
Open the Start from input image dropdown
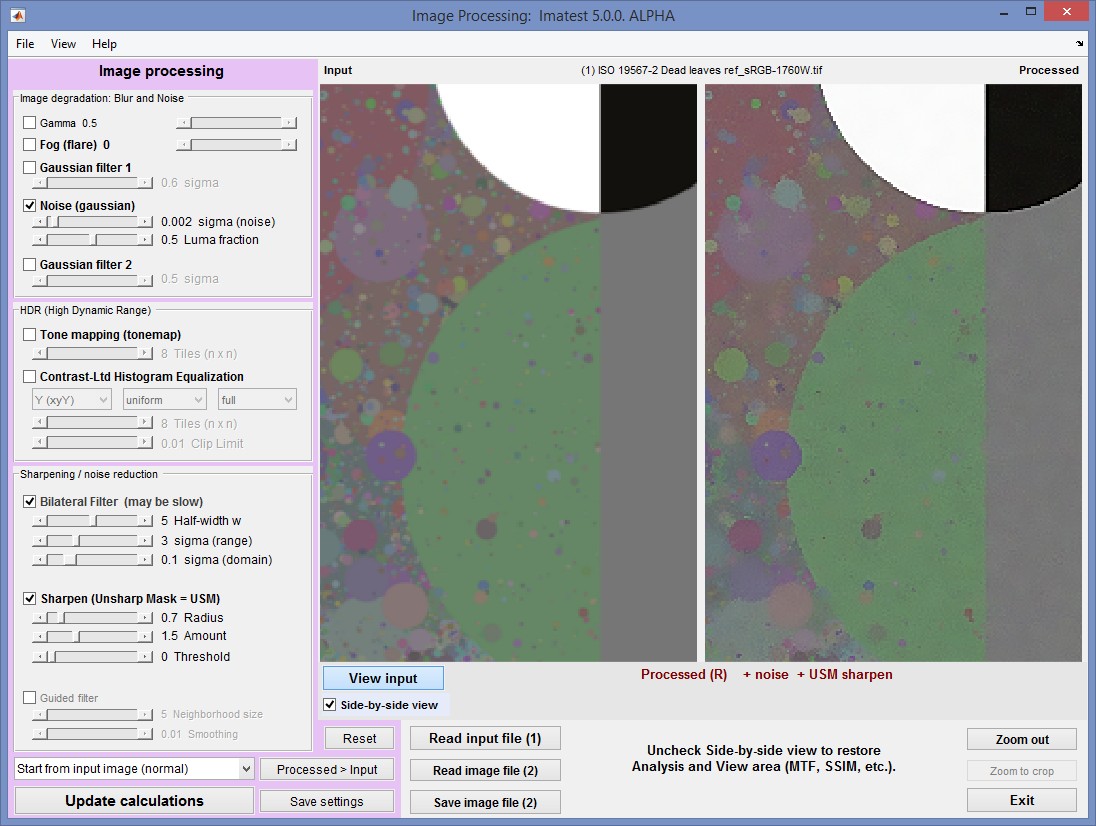pyautogui.click(x=134, y=769)
